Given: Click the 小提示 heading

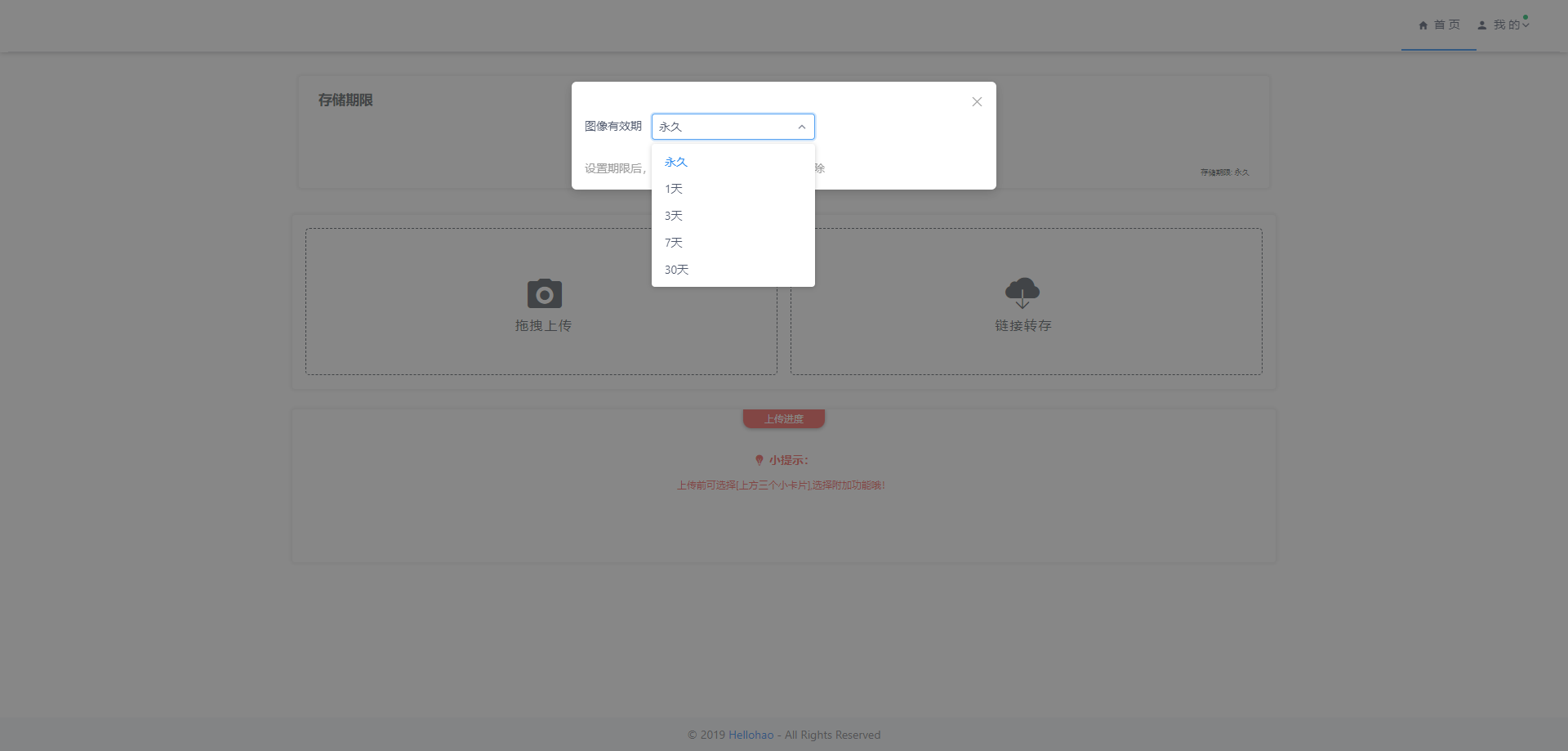Looking at the screenshot, I should [x=788, y=460].
